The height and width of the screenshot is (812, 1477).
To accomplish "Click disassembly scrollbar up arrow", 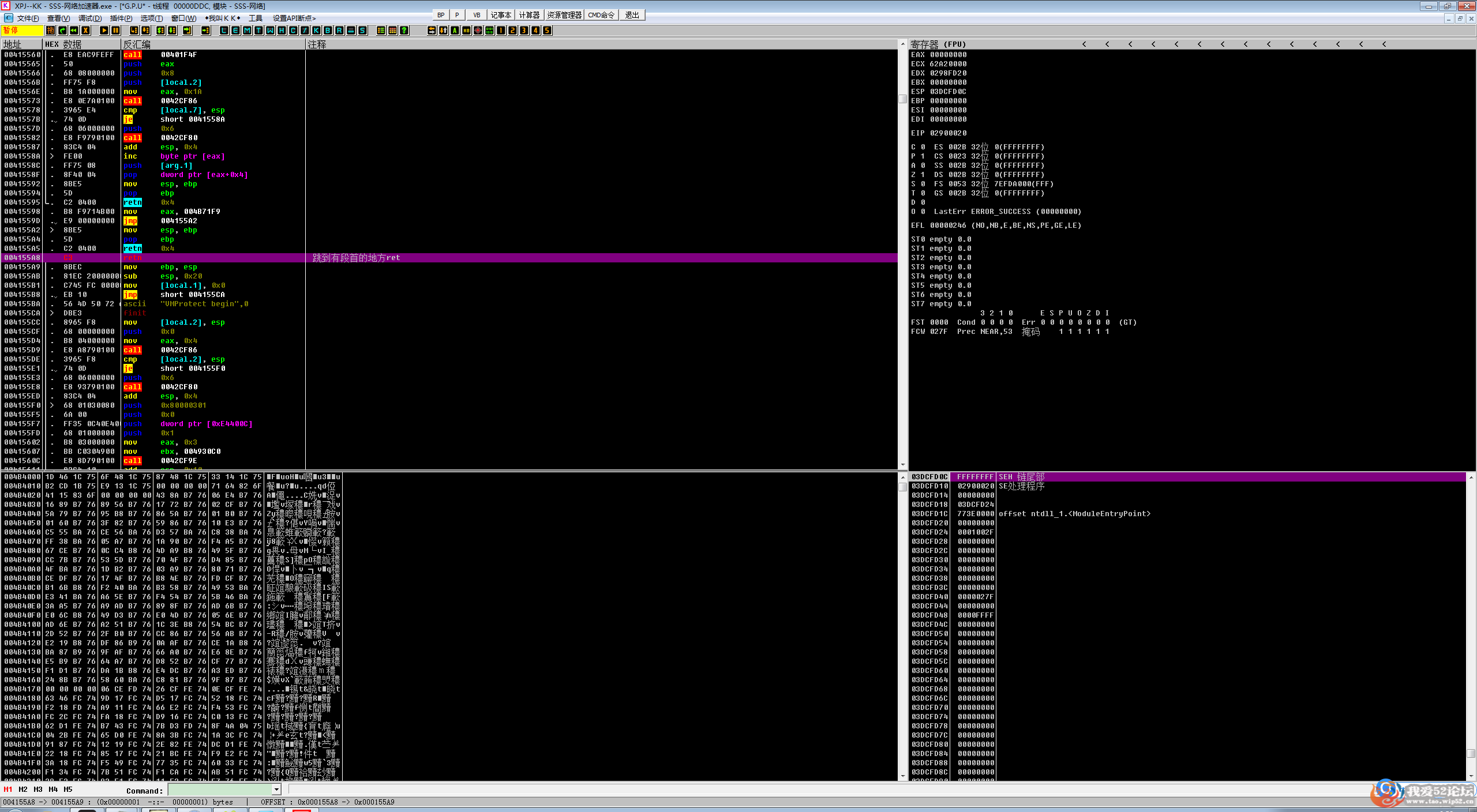I will pyautogui.click(x=903, y=44).
